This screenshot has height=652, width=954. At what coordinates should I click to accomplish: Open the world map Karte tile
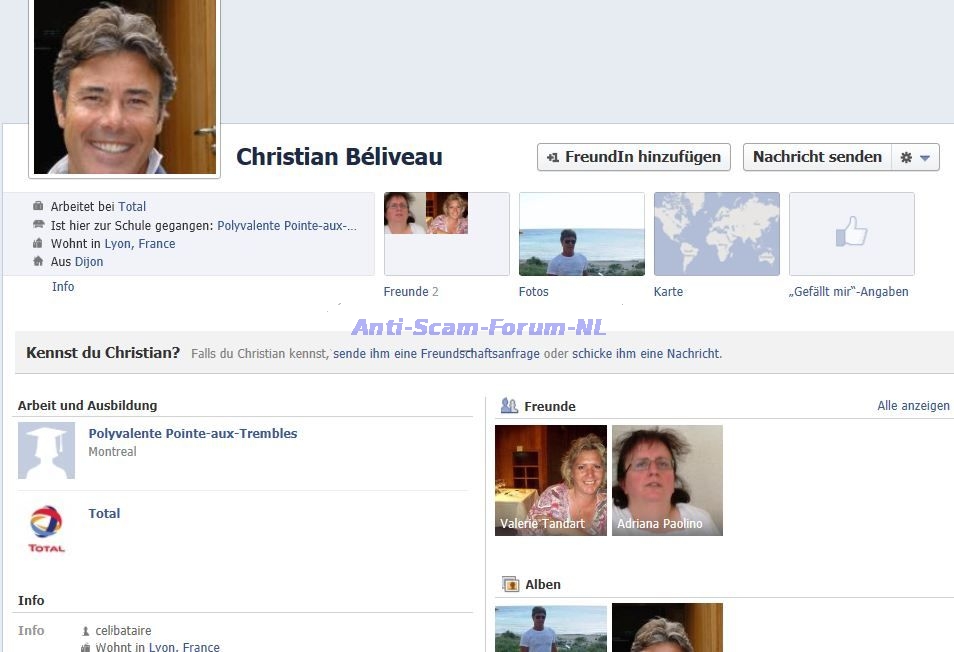(x=716, y=234)
